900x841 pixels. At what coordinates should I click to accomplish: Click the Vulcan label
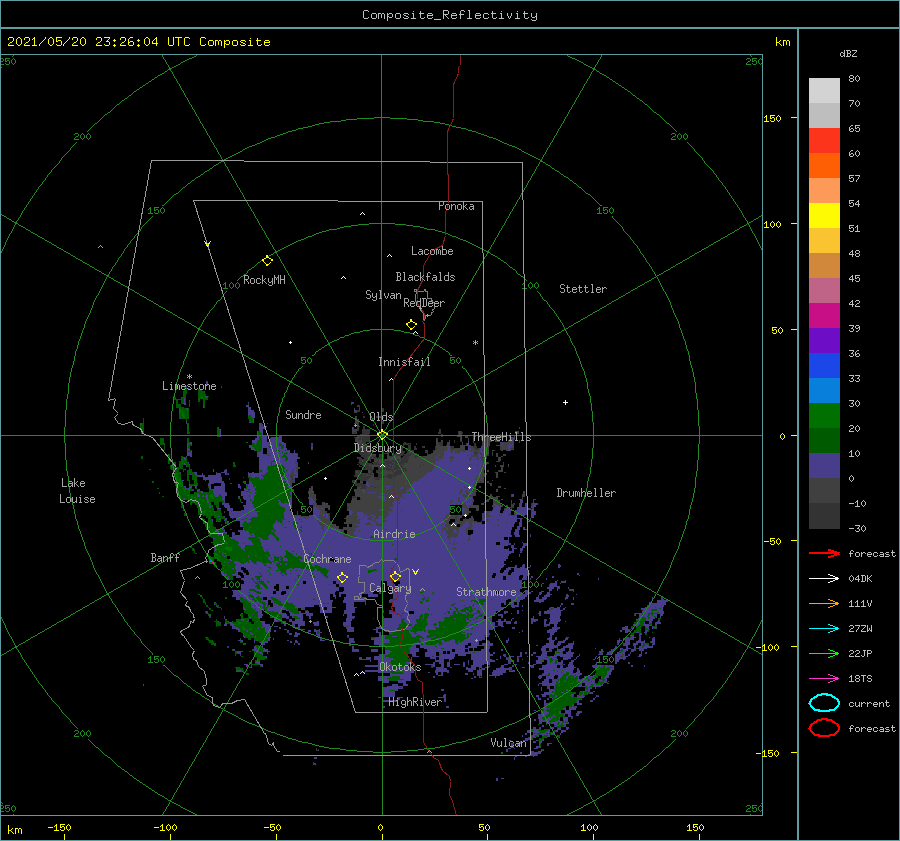click(508, 743)
